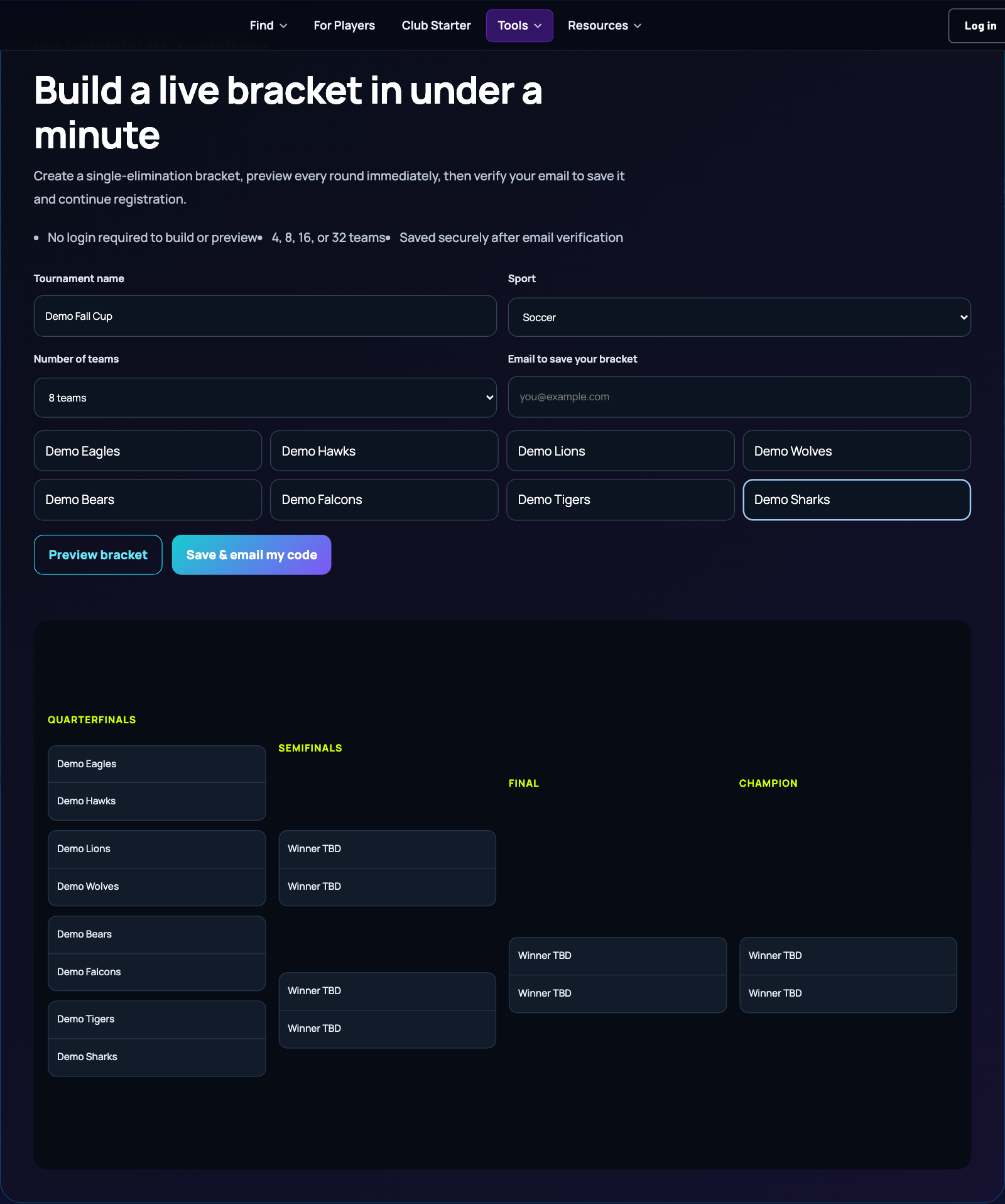Edit the Demo Falcons team field
Viewport: 1005px width, 1204px height.
tap(384, 500)
